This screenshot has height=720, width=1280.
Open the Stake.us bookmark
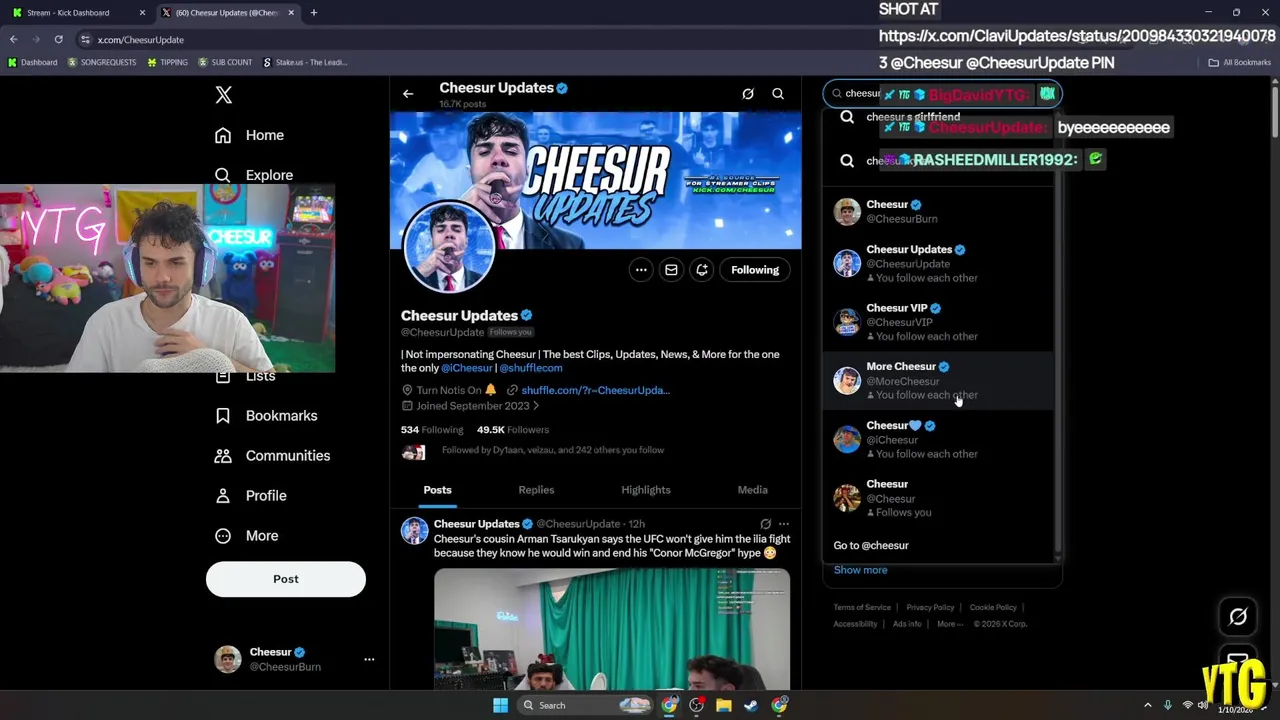(x=305, y=63)
